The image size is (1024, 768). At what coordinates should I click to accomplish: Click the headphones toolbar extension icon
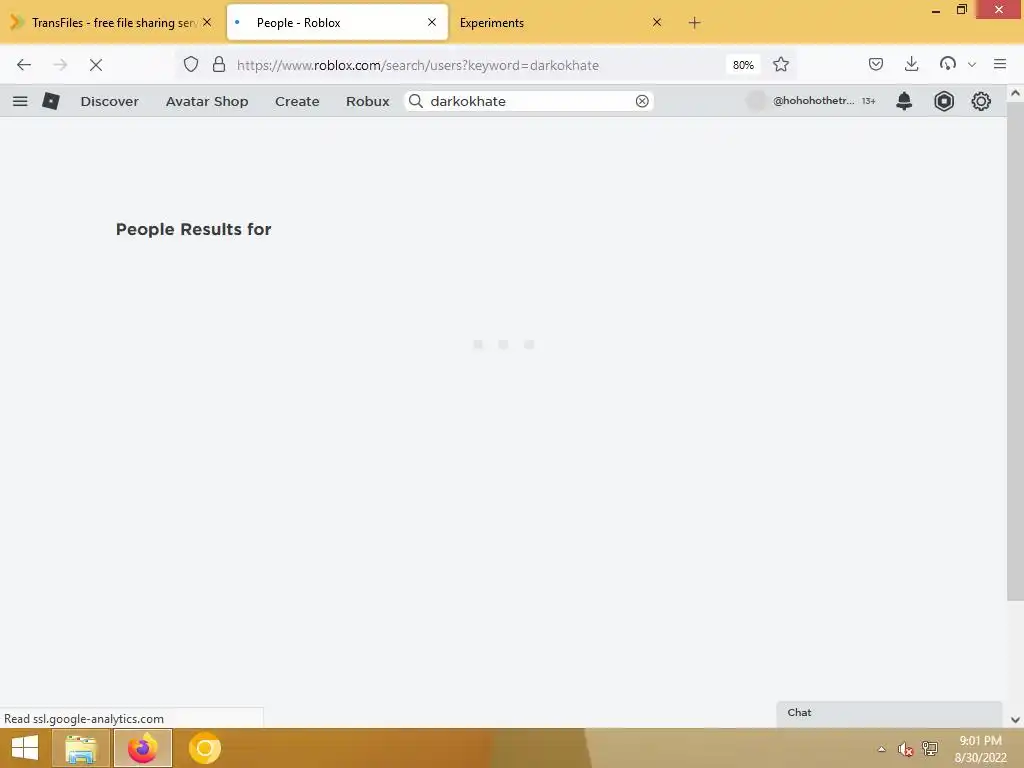pyautogui.click(x=948, y=64)
